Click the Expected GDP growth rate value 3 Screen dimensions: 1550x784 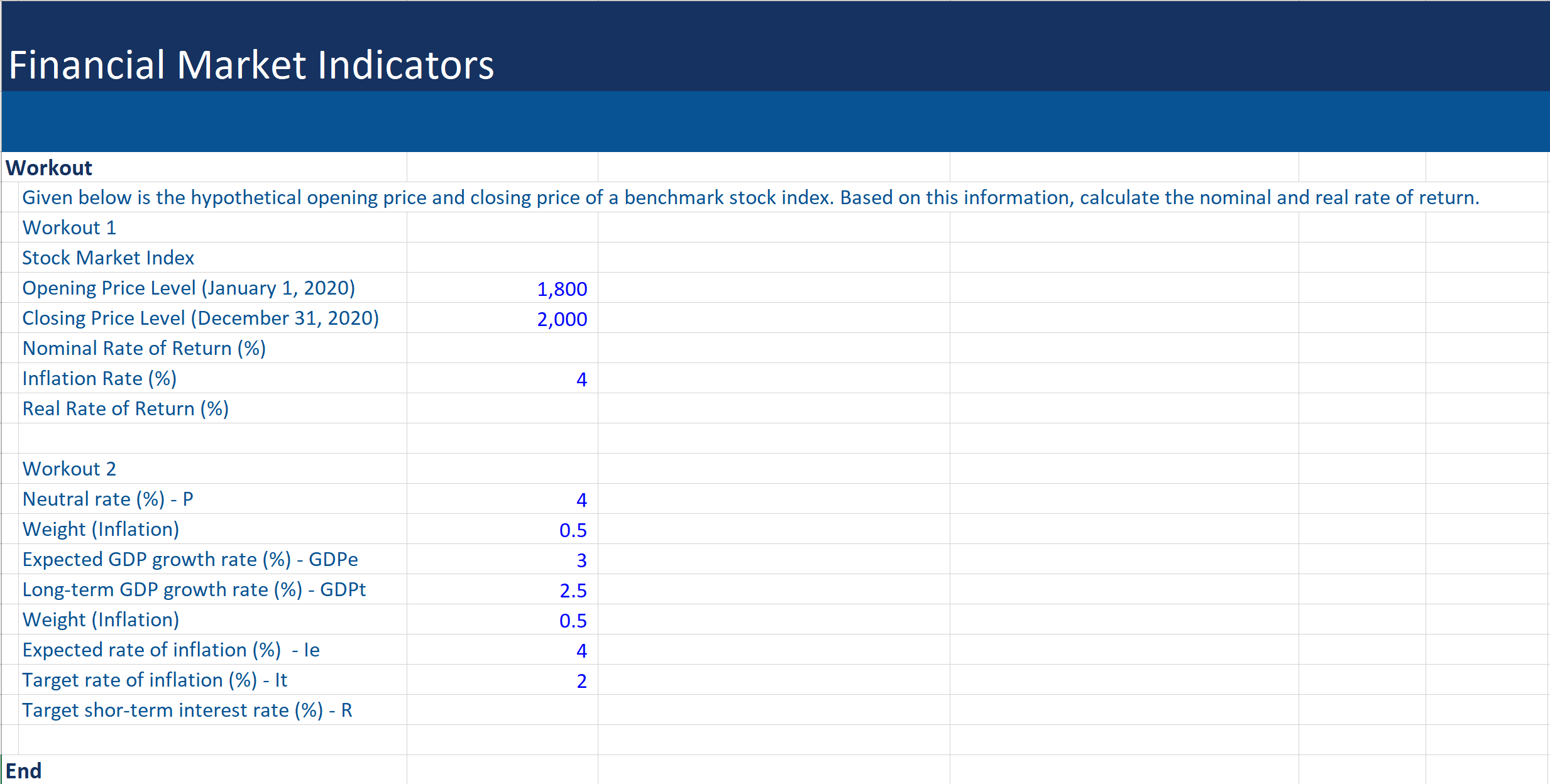pyautogui.click(x=581, y=560)
